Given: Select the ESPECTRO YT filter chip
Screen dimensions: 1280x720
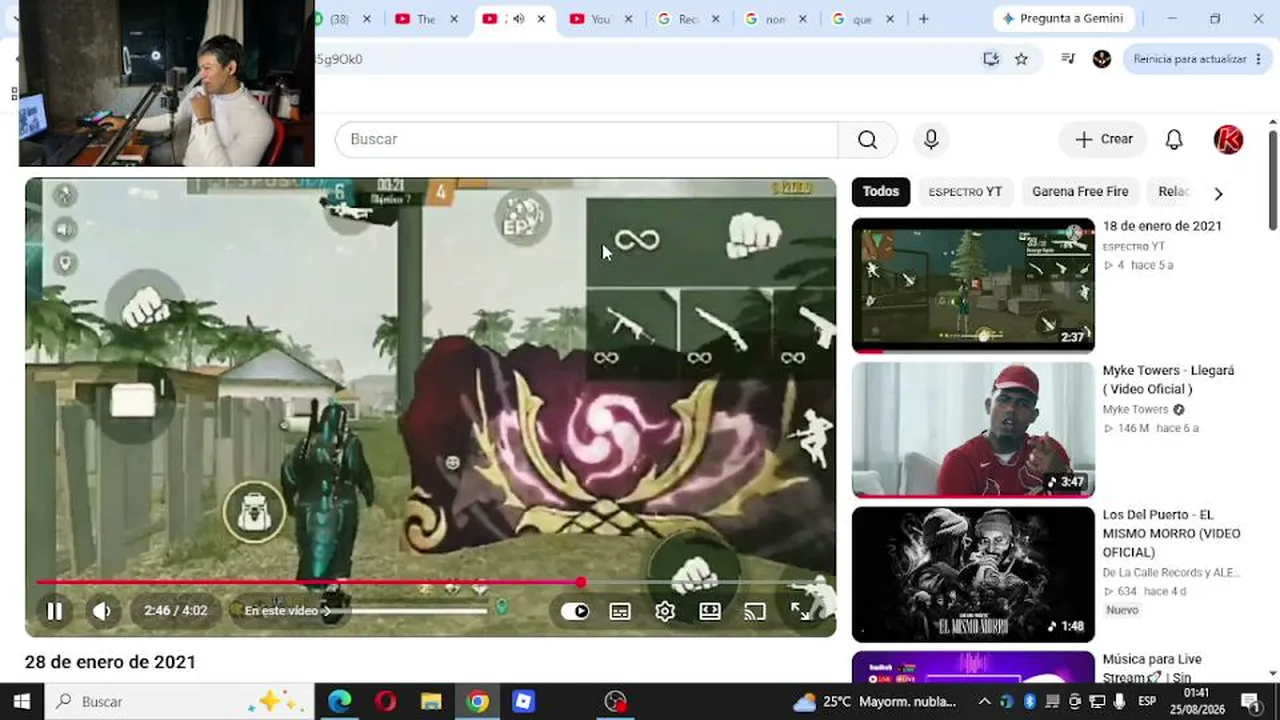Looking at the screenshot, I should [x=965, y=191].
